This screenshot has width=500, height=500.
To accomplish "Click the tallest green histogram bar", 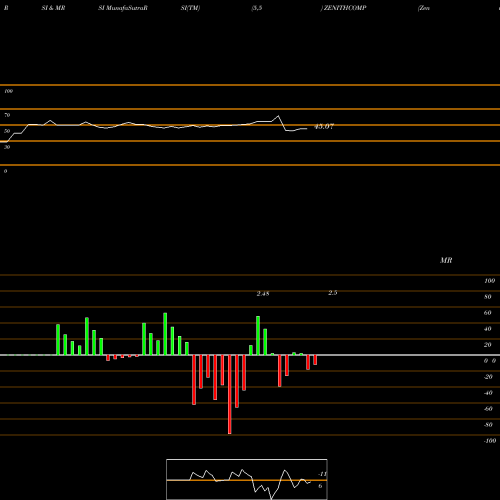I will coord(165,334).
